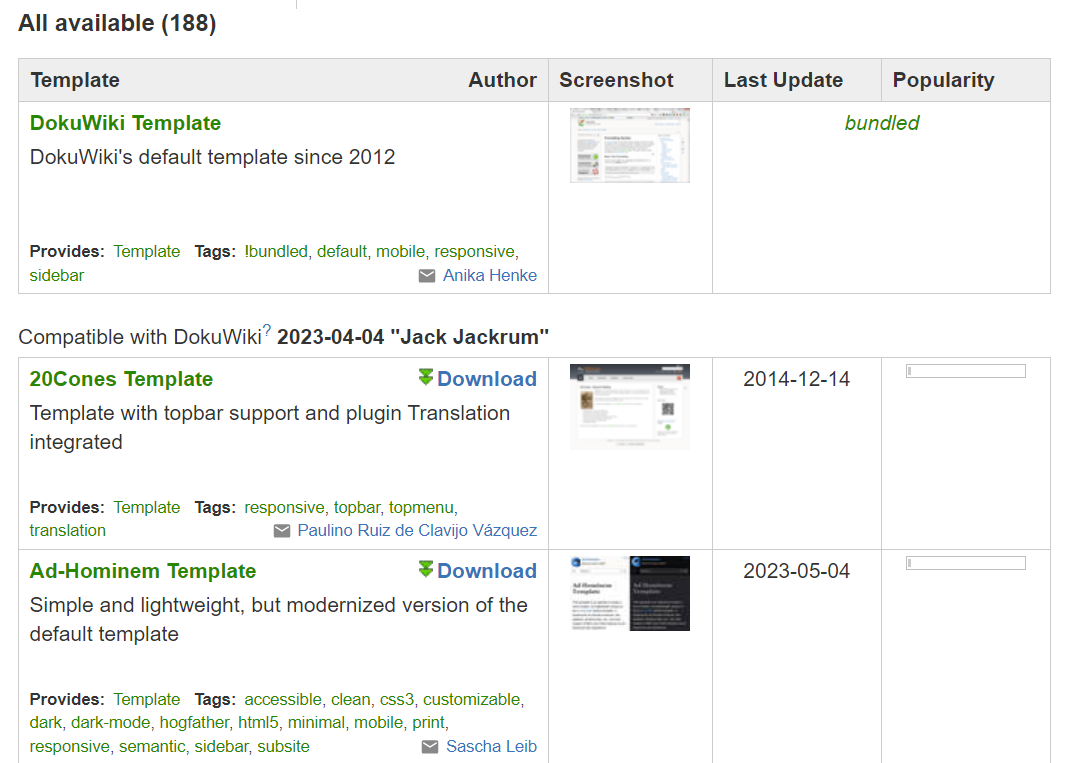Click the popularity bar for Ad-Hominem Template
The height and width of the screenshot is (763, 1073).
[x=966, y=563]
